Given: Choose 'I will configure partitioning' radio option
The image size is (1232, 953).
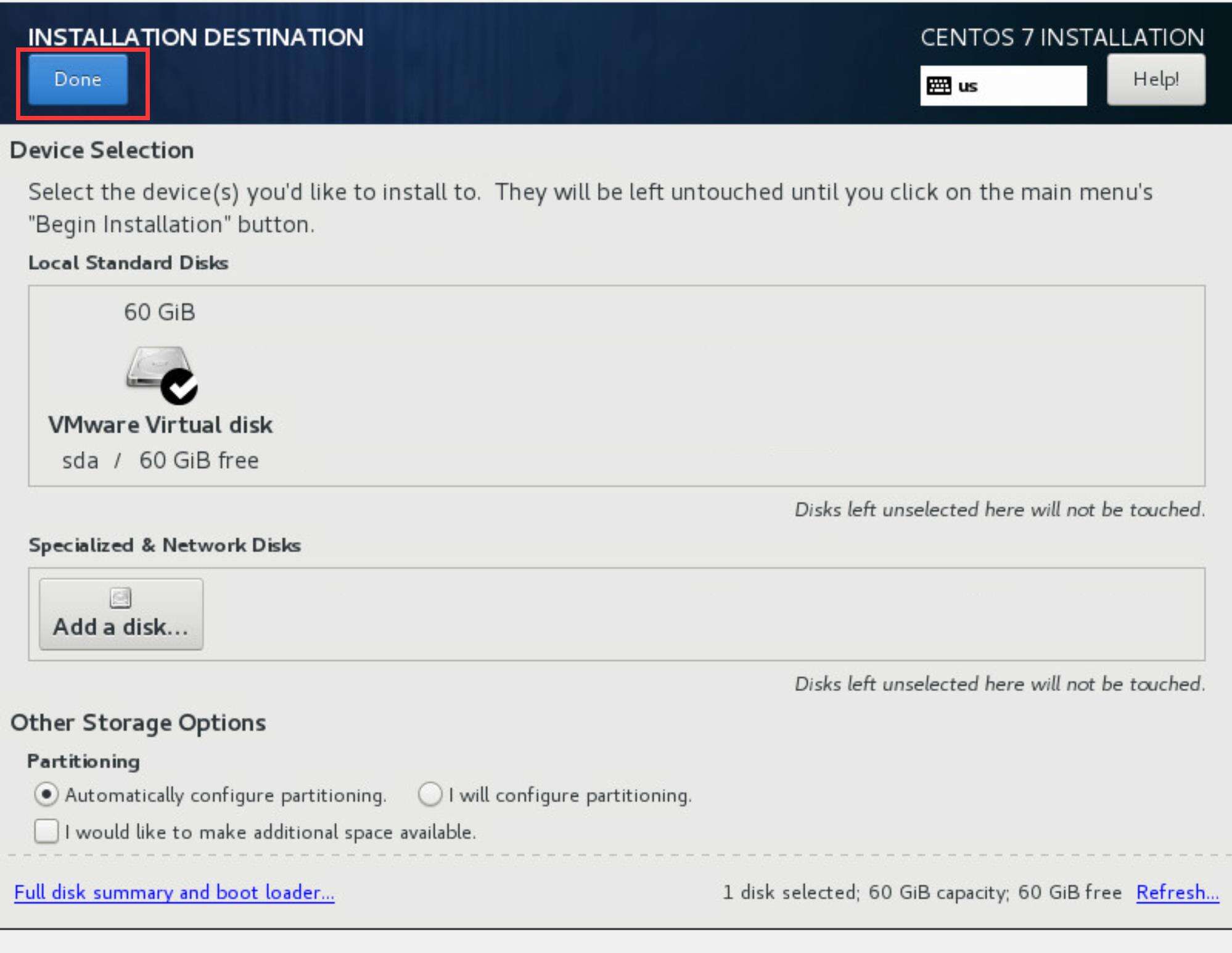Looking at the screenshot, I should 430,795.
